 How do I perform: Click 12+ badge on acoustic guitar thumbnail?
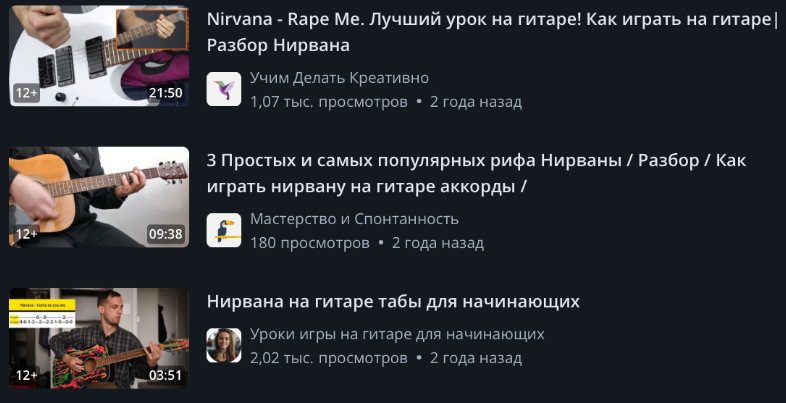click(27, 234)
